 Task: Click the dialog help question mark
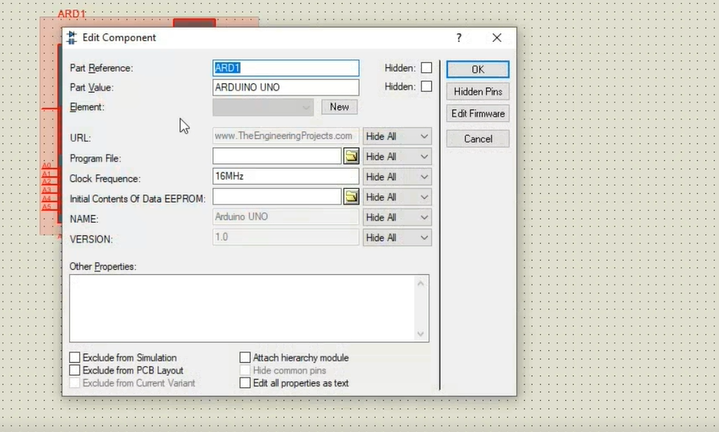pos(459,38)
